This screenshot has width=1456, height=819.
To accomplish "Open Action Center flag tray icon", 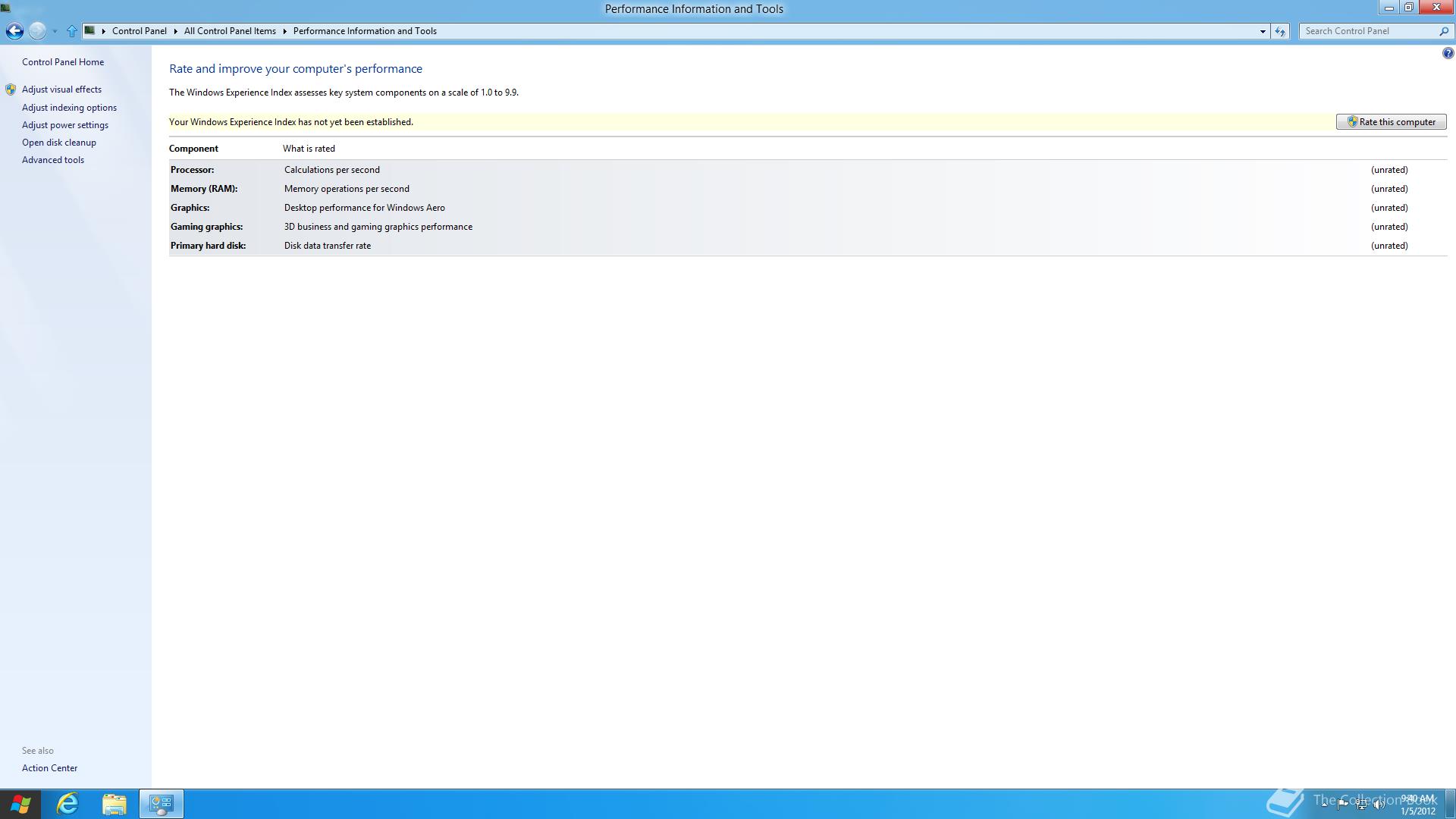I will click(1342, 804).
